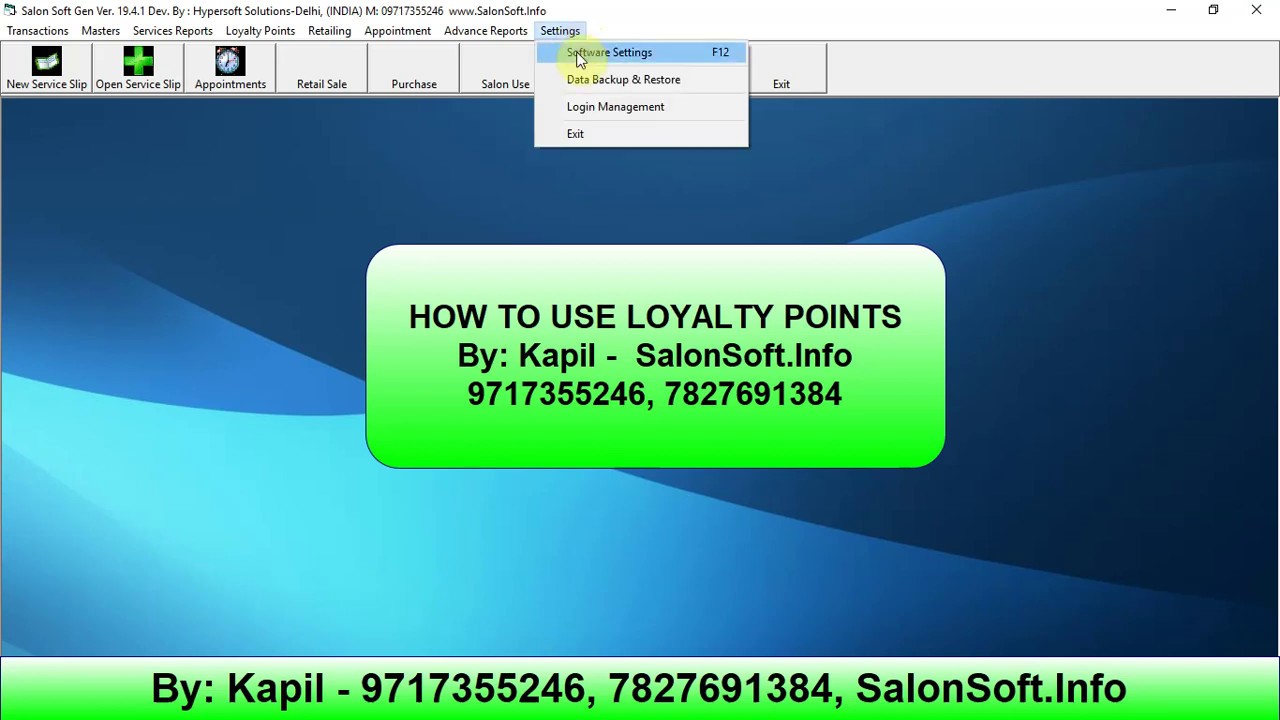Click the Salon Soft app icon in the title bar
This screenshot has height=720, width=1280.
pos(10,10)
